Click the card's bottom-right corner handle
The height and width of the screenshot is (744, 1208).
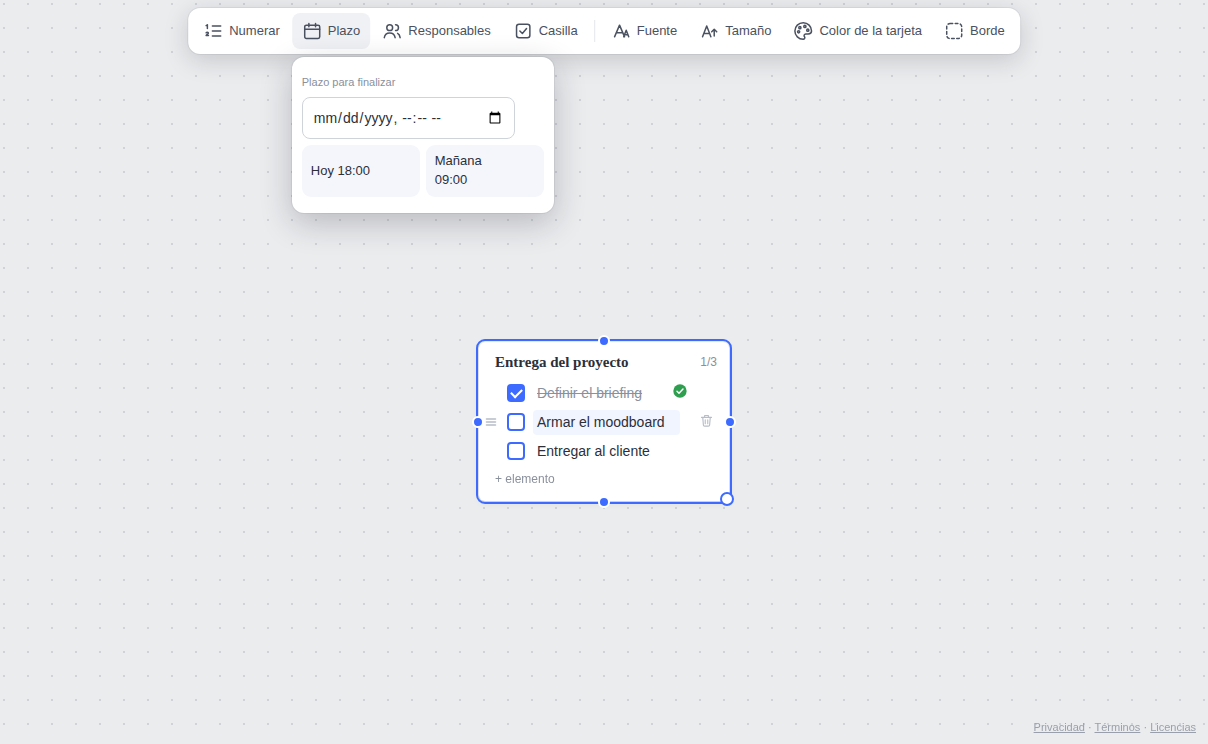click(727, 499)
